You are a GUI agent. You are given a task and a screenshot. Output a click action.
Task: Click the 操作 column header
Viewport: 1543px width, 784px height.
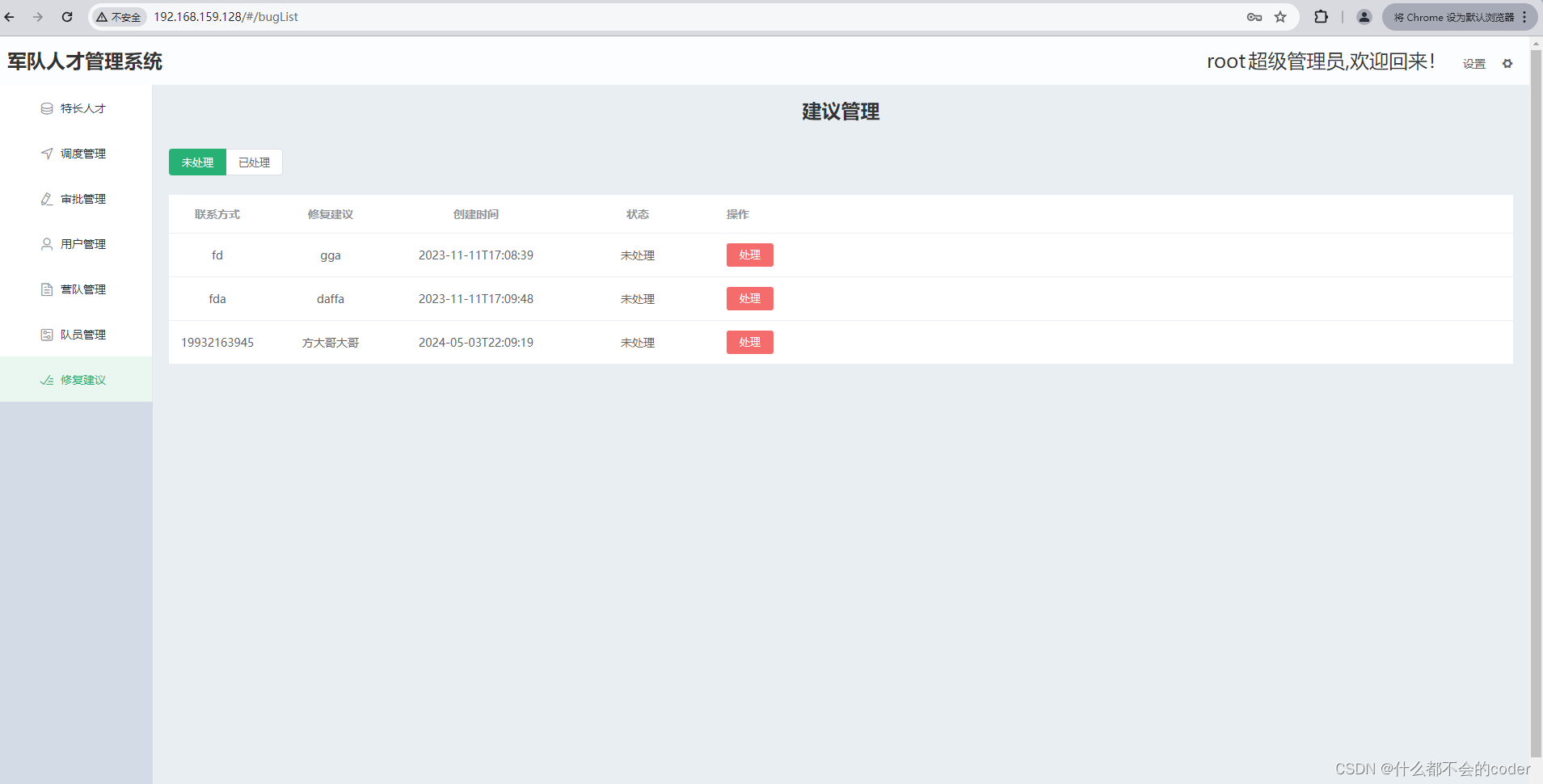tap(738, 214)
